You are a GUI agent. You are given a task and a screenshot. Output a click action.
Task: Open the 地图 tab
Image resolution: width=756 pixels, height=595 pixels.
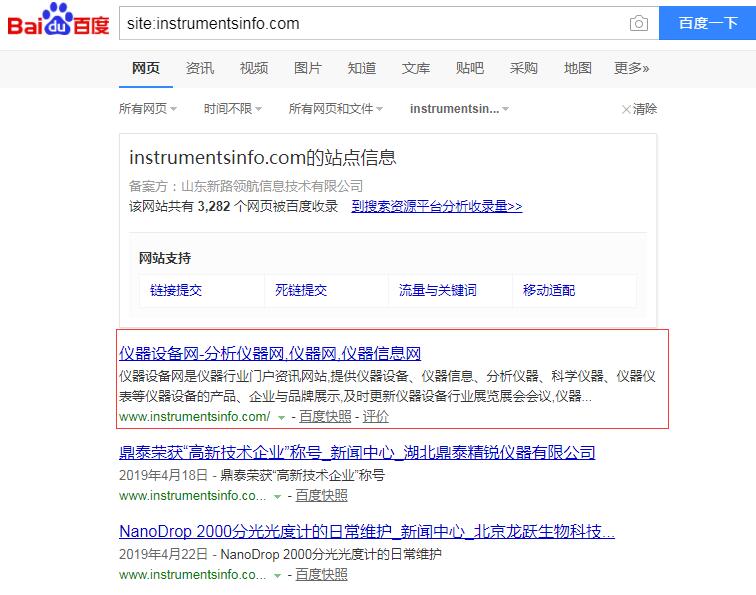click(578, 68)
